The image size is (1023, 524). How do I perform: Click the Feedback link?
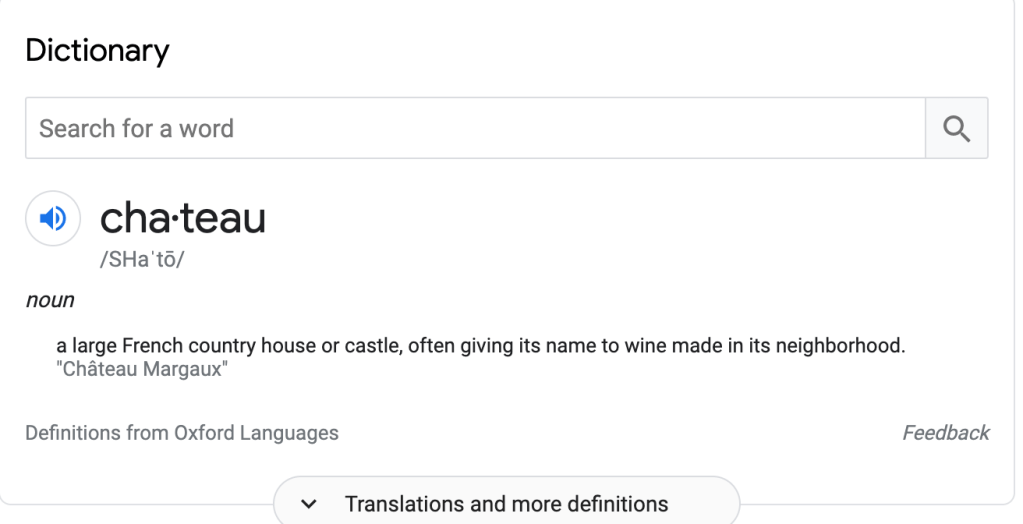coord(945,433)
